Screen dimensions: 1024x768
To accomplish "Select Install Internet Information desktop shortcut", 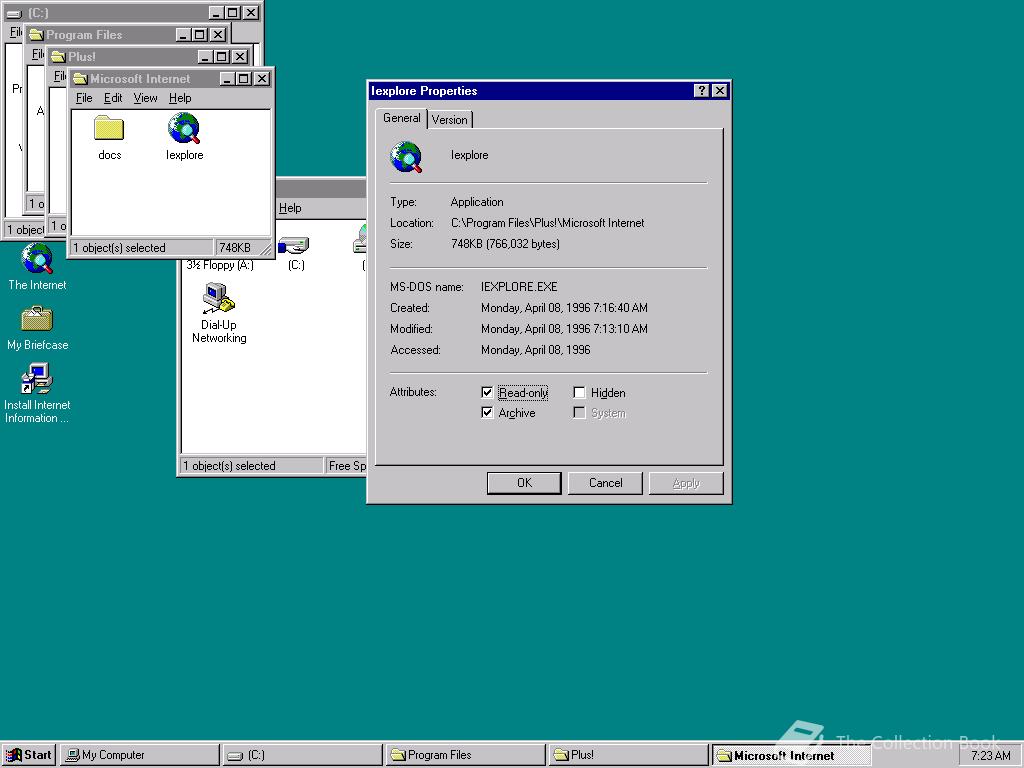I will coord(37,379).
